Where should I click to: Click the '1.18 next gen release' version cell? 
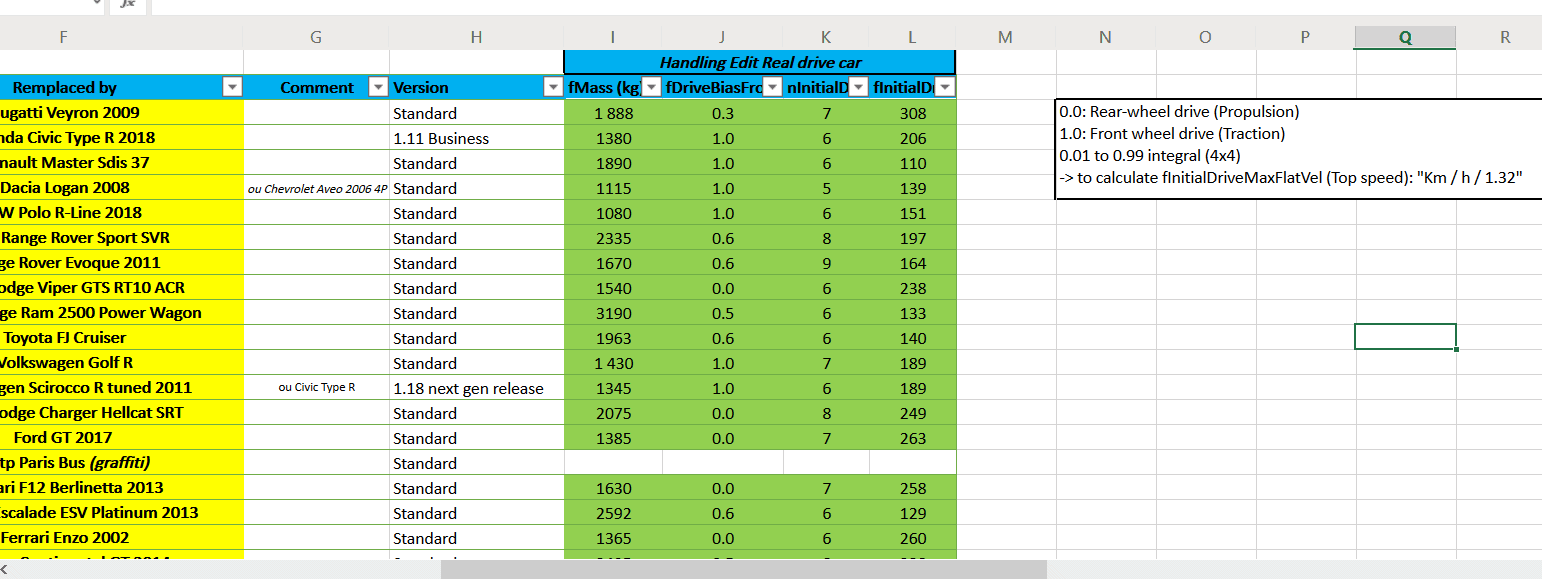pyautogui.click(x=477, y=388)
